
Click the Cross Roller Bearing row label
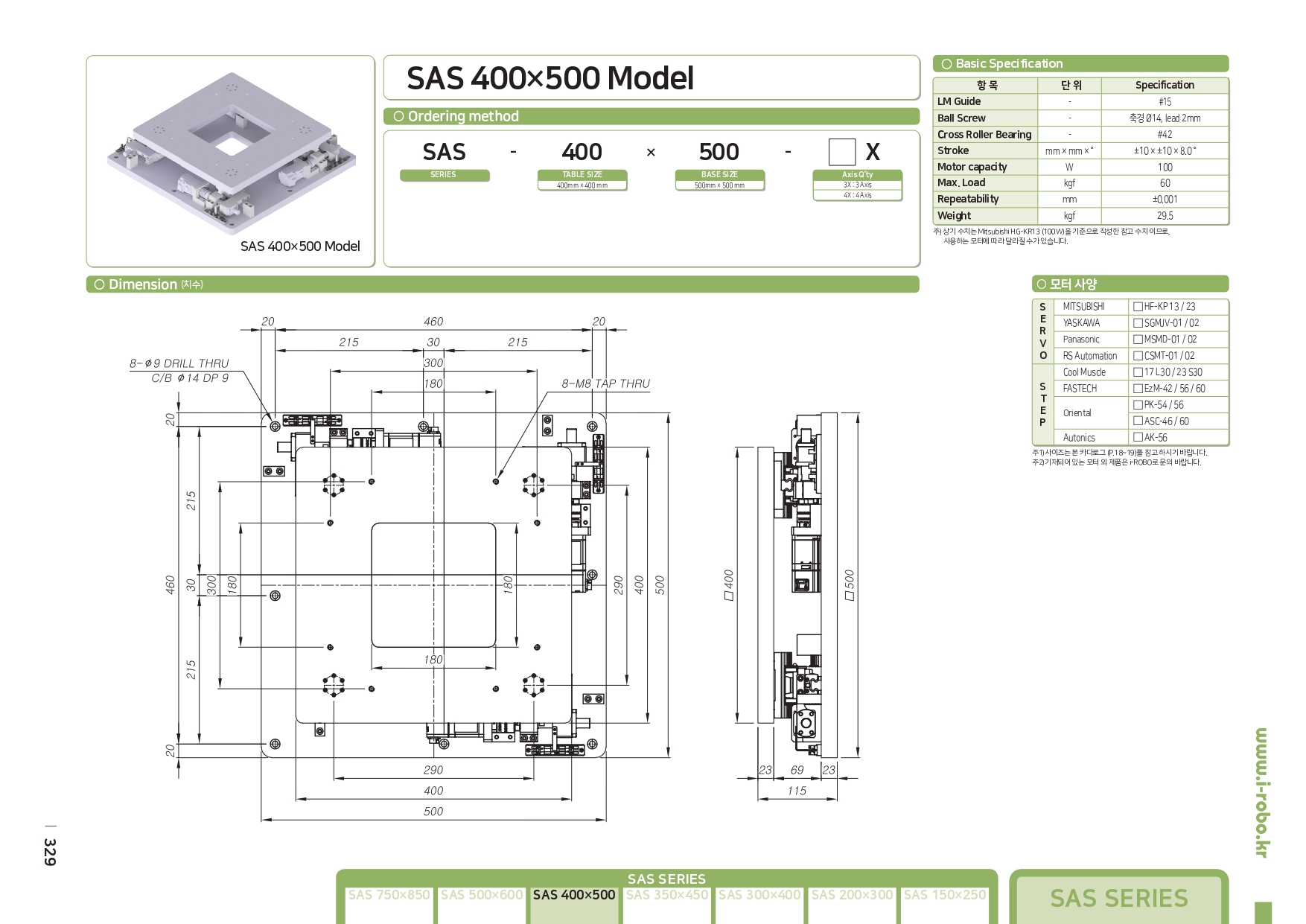pos(984,135)
